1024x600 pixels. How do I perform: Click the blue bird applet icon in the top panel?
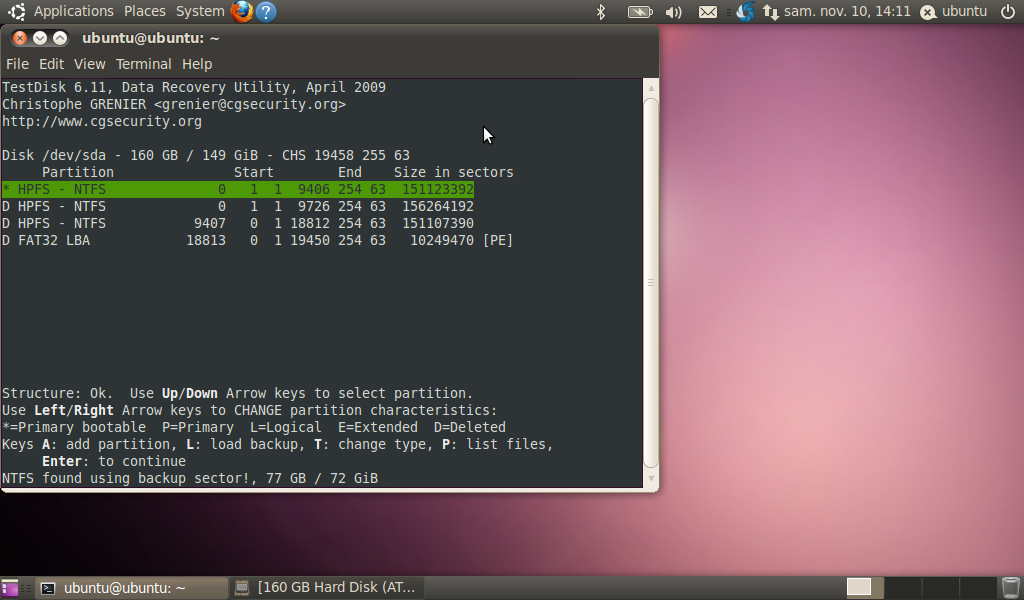pyautogui.click(x=745, y=12)
